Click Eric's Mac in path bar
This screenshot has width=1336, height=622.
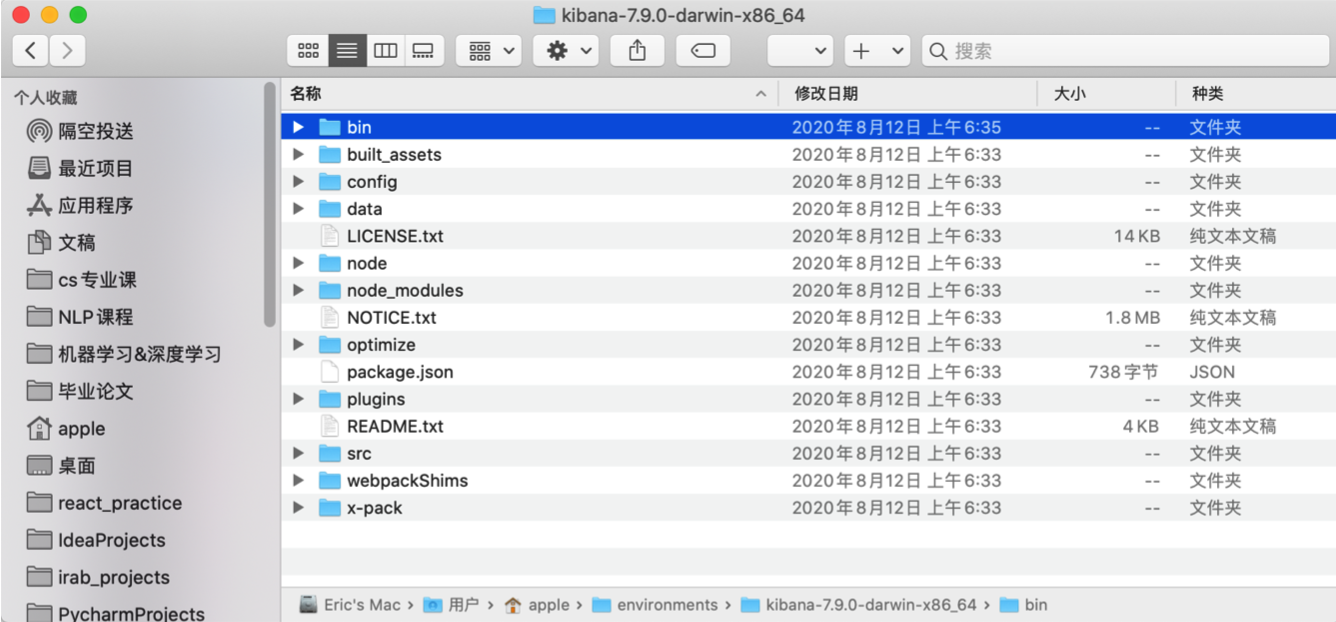point(350,604)
